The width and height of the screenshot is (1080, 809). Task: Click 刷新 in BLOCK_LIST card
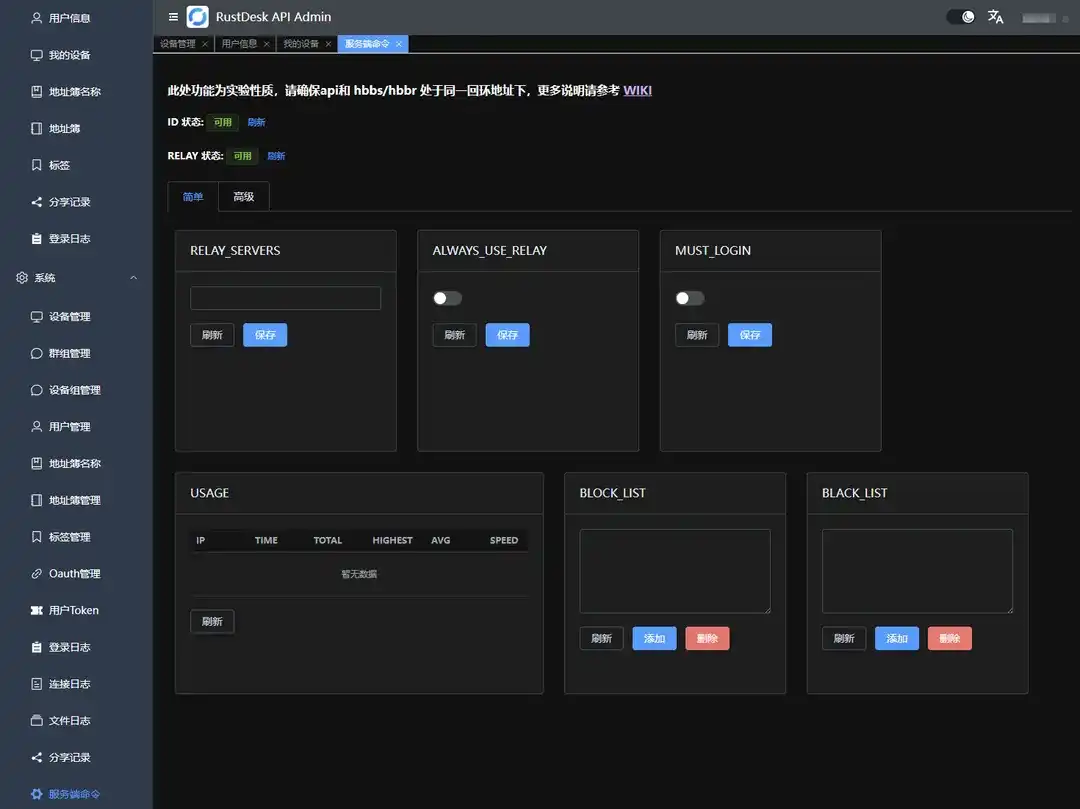(x=601, y=639)
